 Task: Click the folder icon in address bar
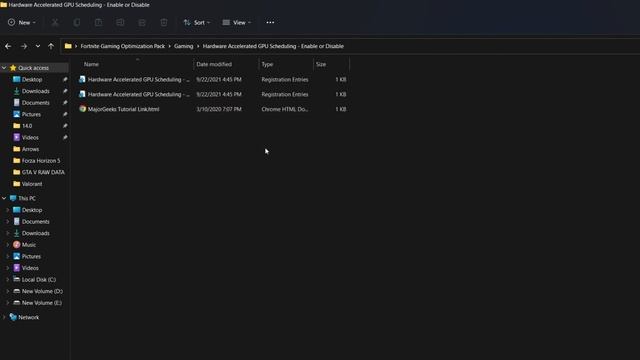[68, 46]
